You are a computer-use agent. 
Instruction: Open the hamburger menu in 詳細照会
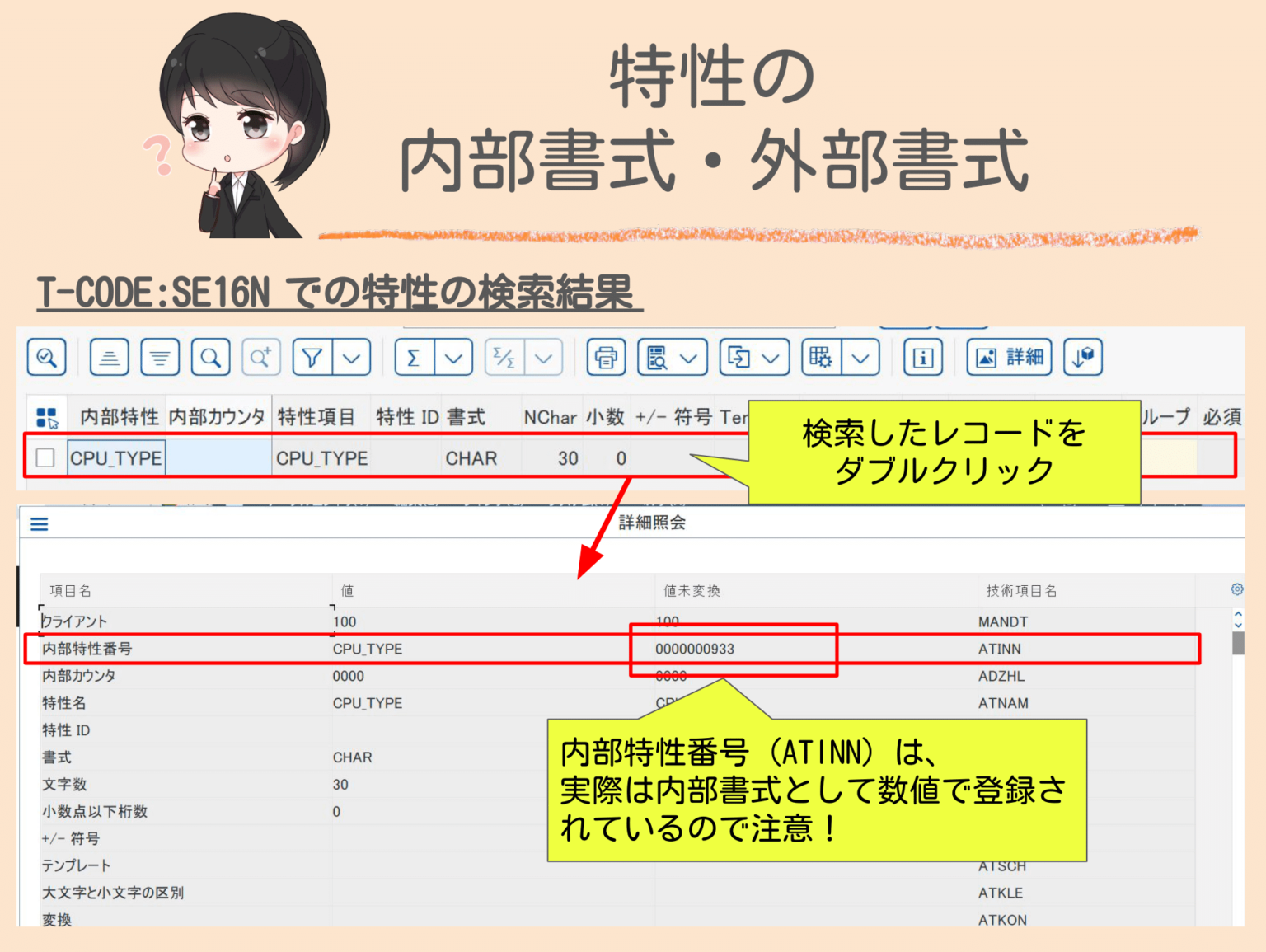tap(38, 523)
